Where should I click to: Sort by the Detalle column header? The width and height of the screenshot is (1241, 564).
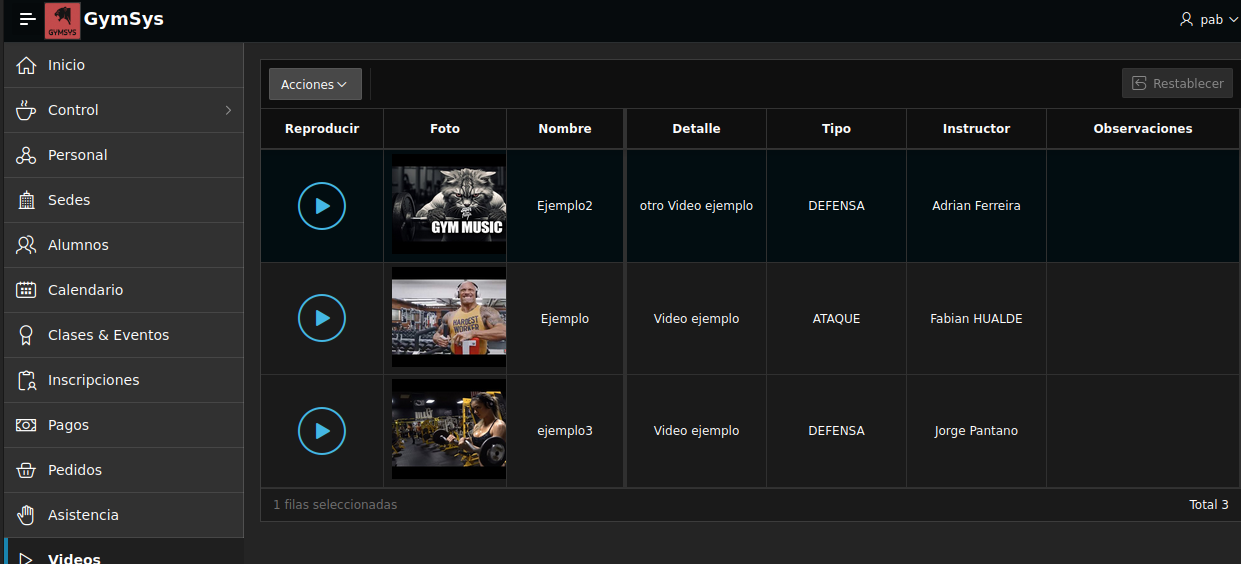(x=696, y=128)
